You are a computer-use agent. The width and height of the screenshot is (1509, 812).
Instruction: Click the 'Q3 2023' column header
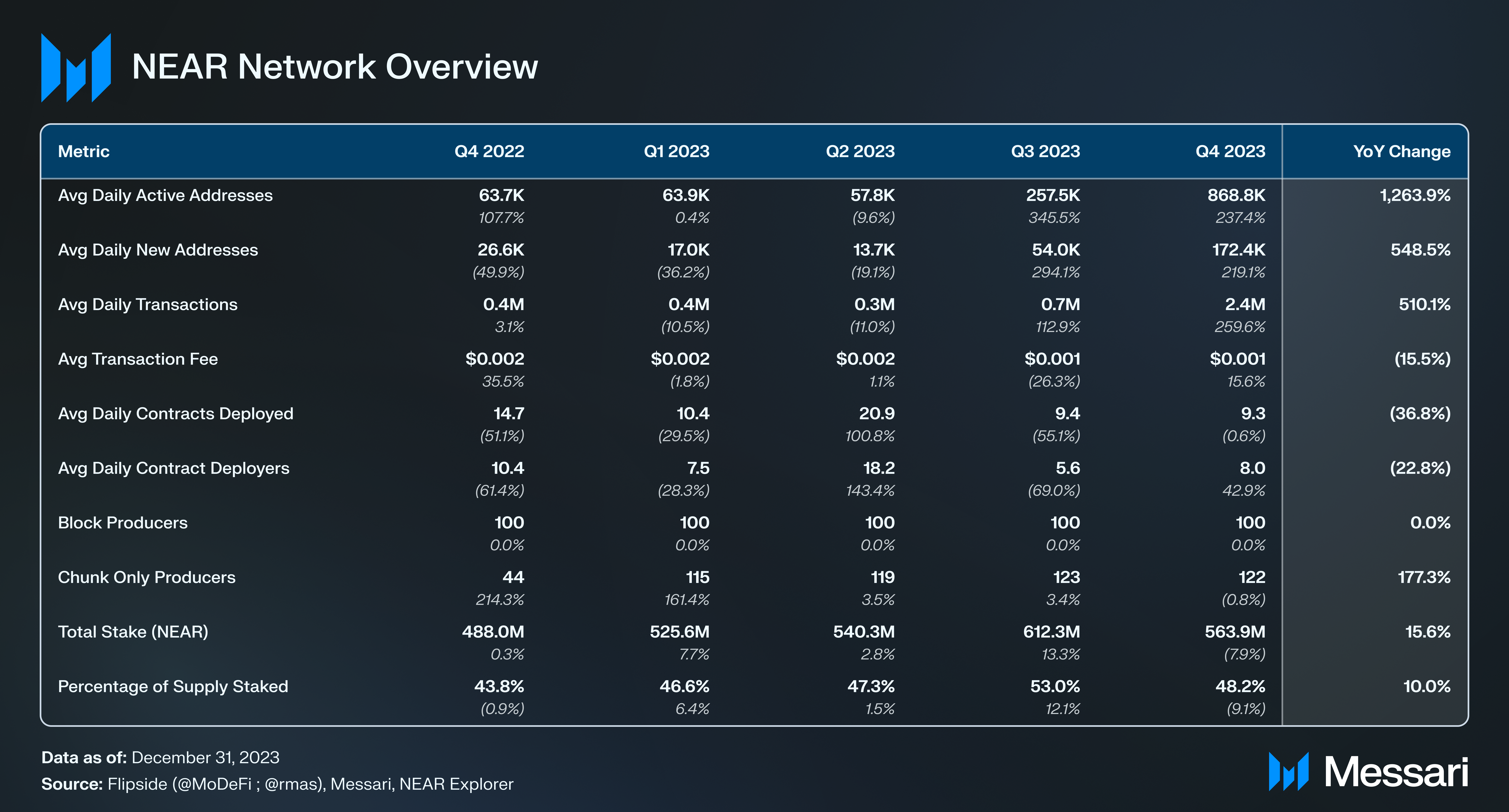click(x=1046, y=152)
